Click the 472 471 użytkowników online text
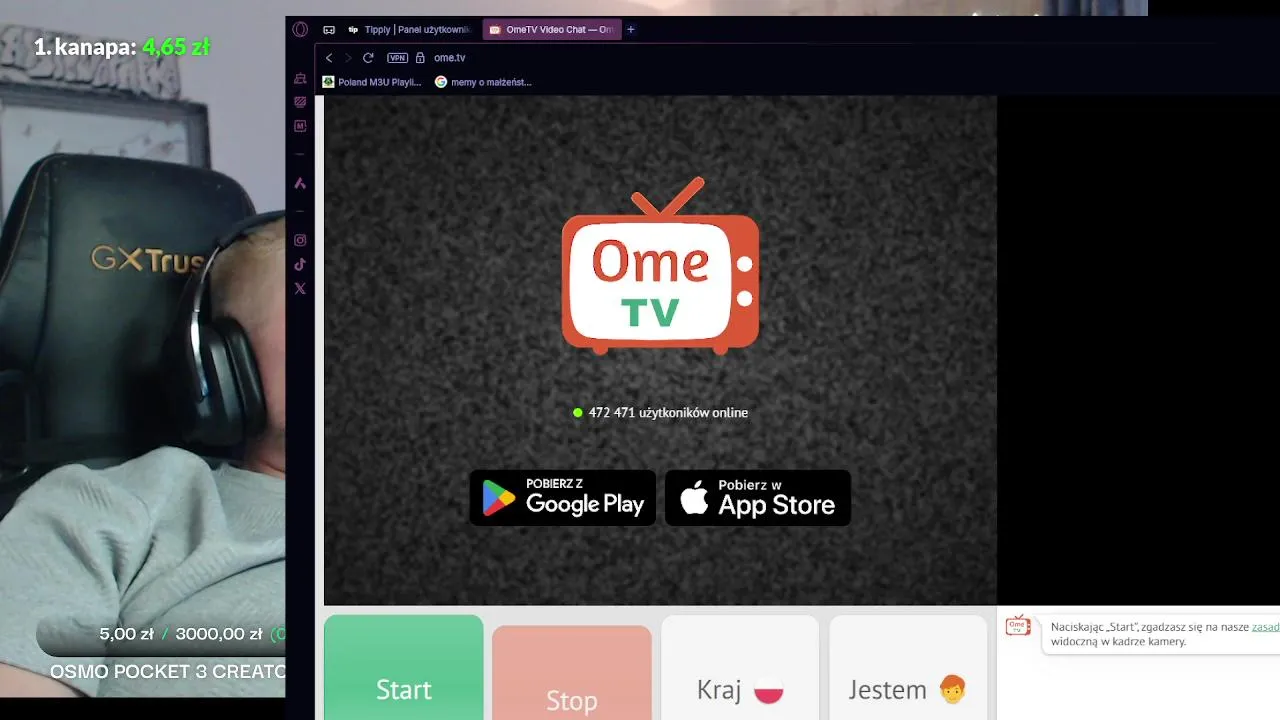 (x=668, y=412)
